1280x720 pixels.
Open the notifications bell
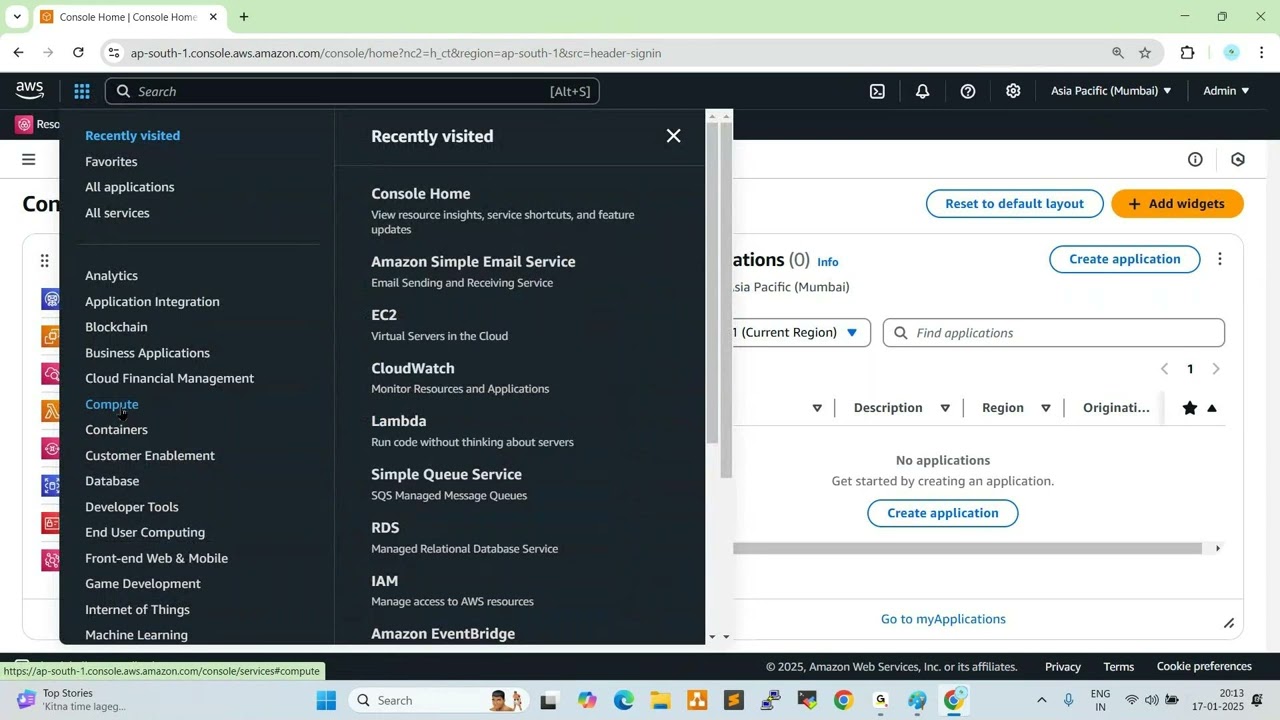(x=922, y=91)
